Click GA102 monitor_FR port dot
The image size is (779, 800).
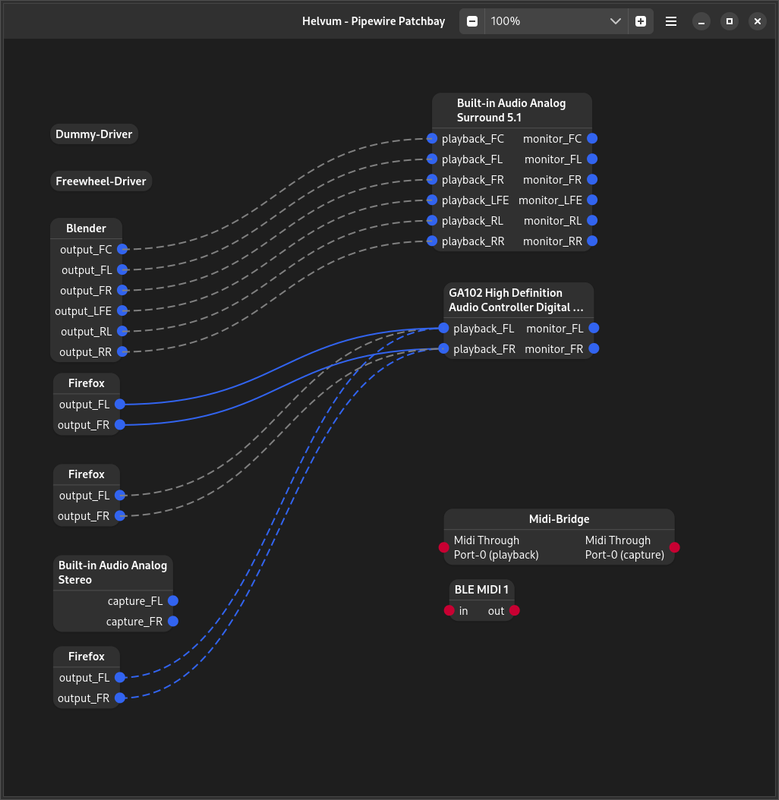[x=594, y=348]
